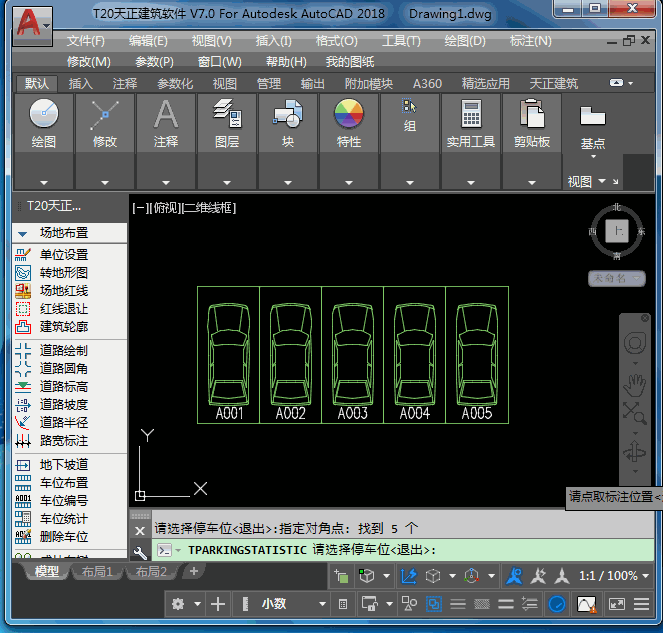The width and height of the screenshot is (663, 633).
Task: Open the 地下坡道 tool
Action: 64,465
